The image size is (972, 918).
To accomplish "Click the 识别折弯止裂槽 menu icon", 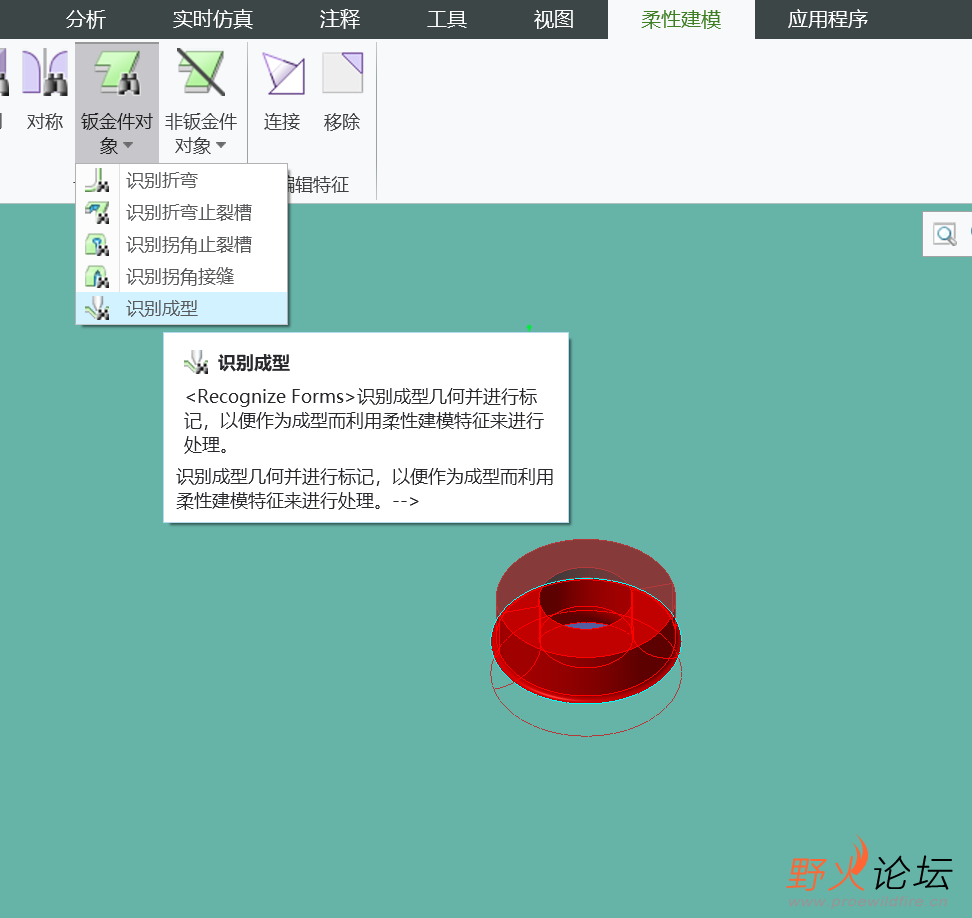I will click(97, 213).
